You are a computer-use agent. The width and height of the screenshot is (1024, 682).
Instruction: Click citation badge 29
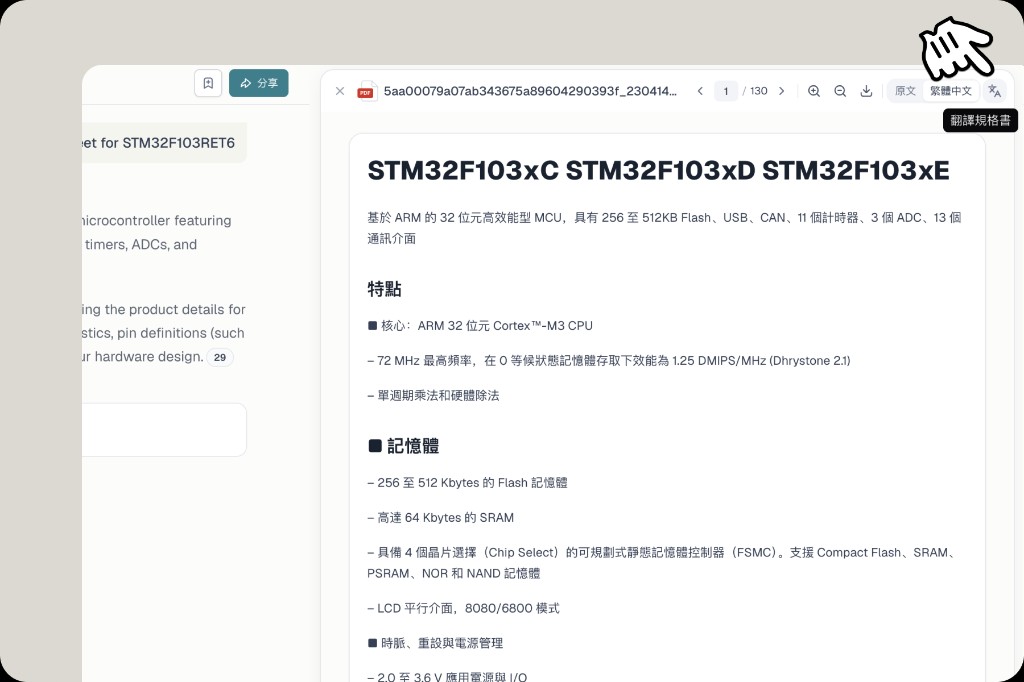coord(220,357)
